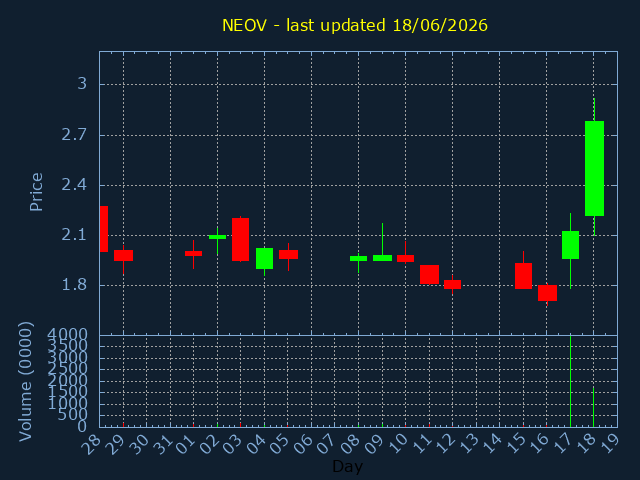
Task: Click the x-axis date label '02'
Action: (209, 444)
